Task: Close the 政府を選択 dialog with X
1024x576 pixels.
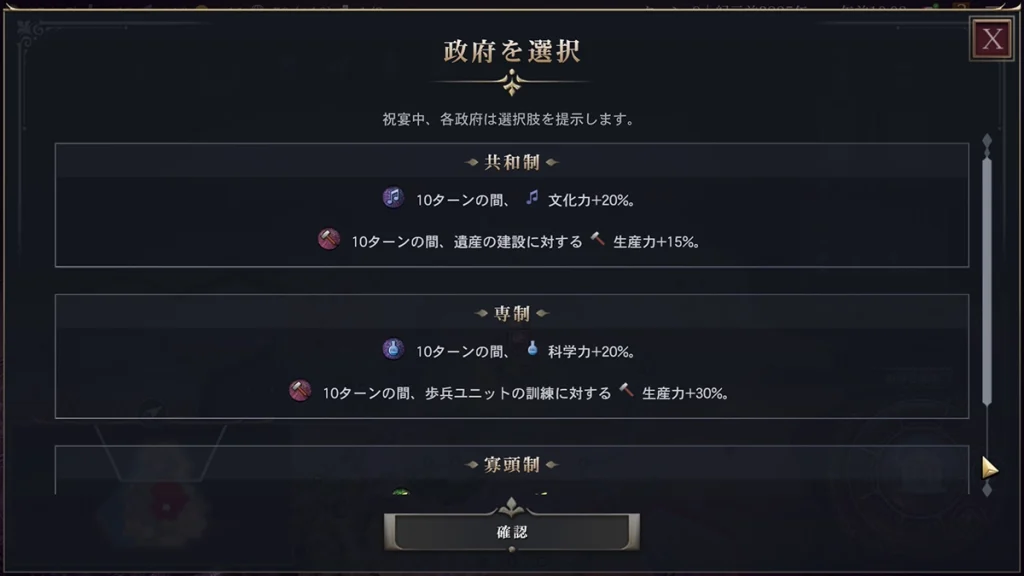Action: click(992, 39)
